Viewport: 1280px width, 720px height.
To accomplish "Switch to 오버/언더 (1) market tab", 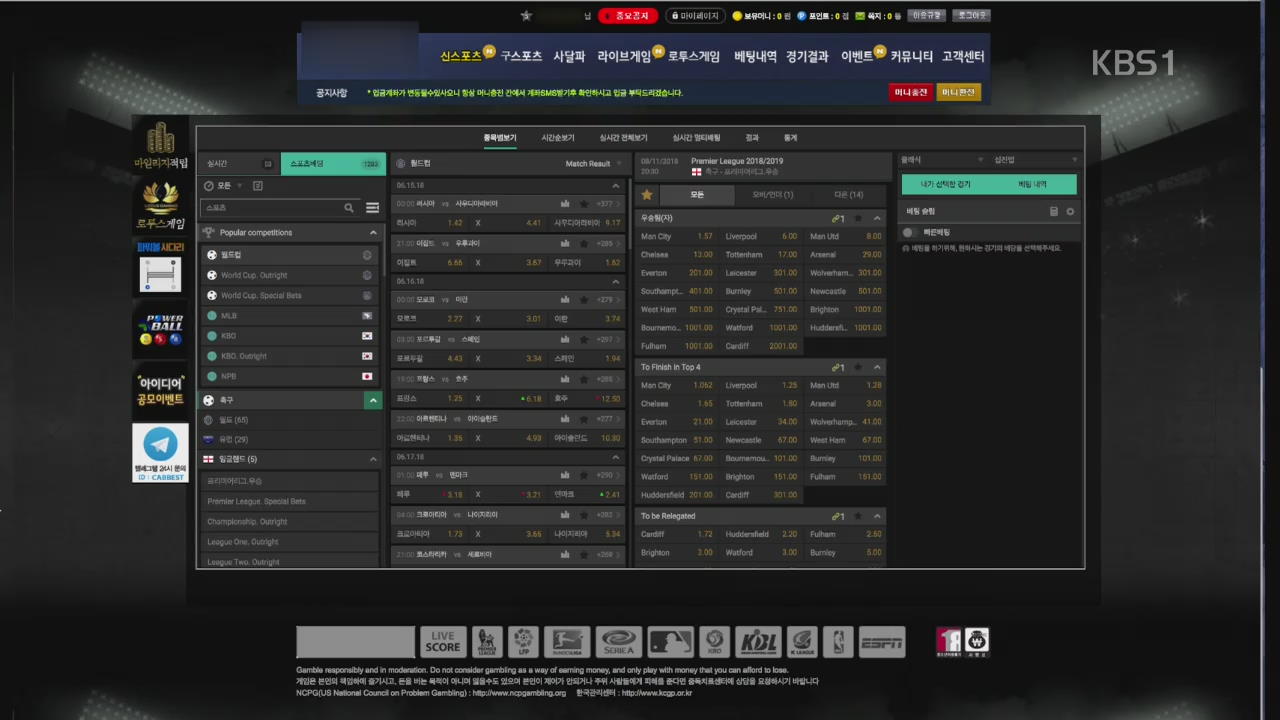I will (773, 195).
